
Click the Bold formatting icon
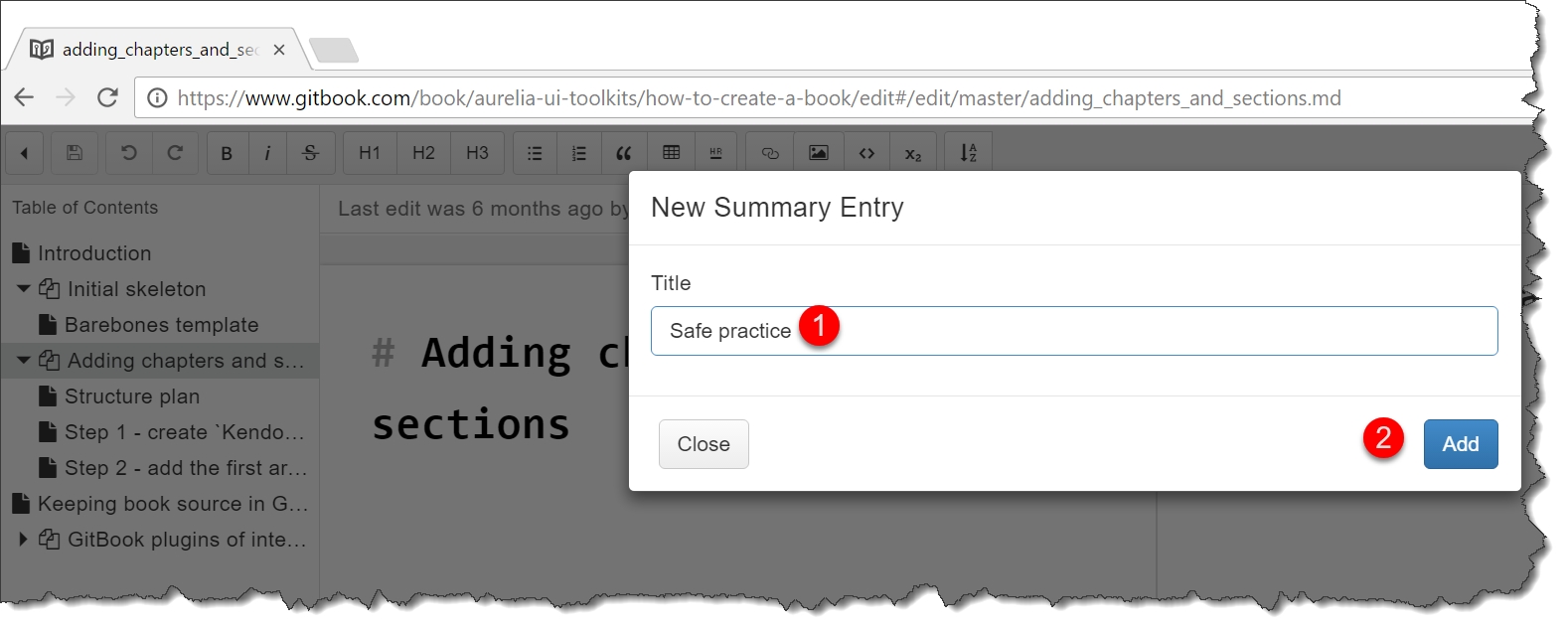pyautogui.click(x=227, y=153)
